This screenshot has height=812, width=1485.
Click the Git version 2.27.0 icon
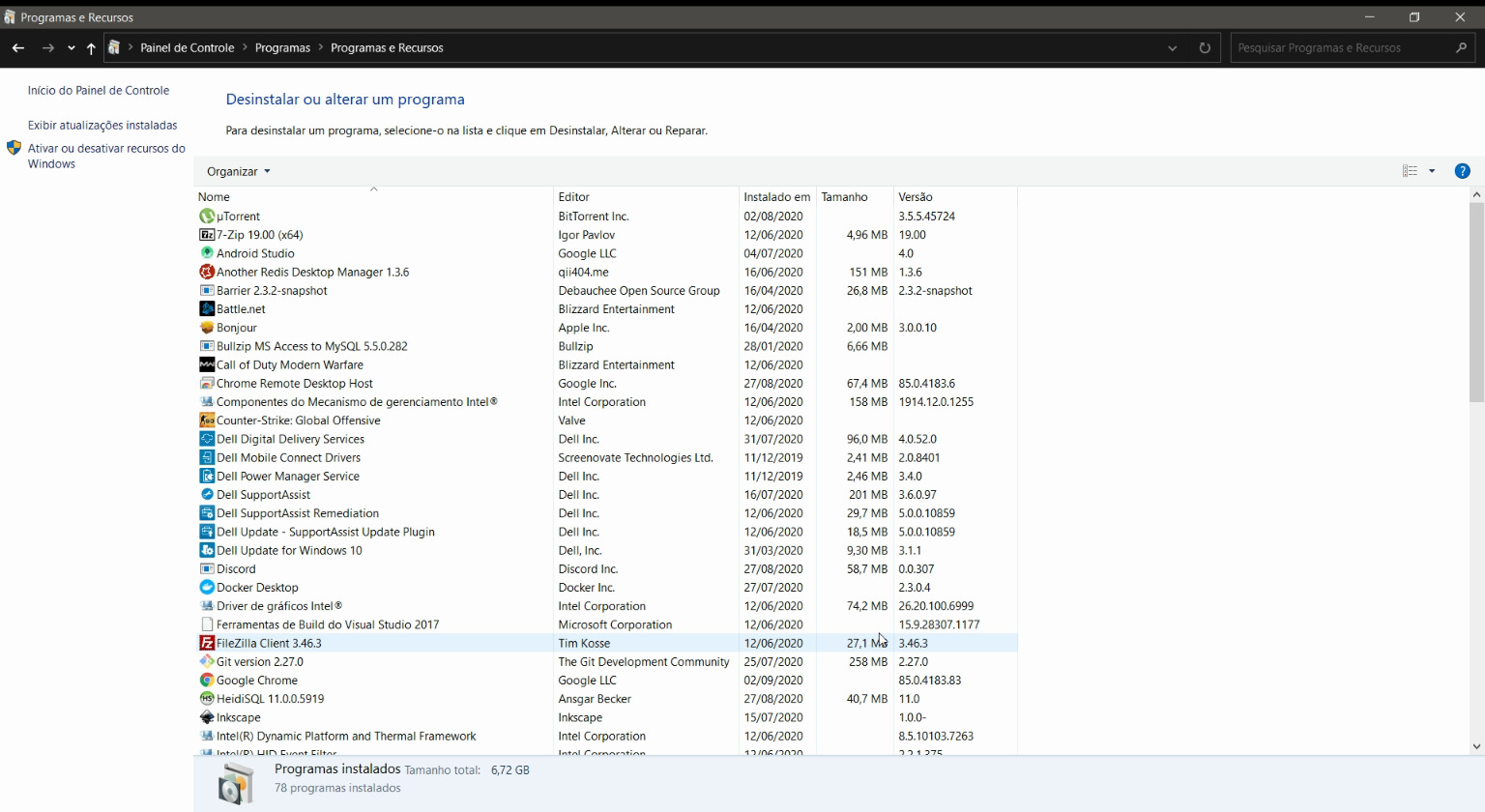(x=206, y=661)
